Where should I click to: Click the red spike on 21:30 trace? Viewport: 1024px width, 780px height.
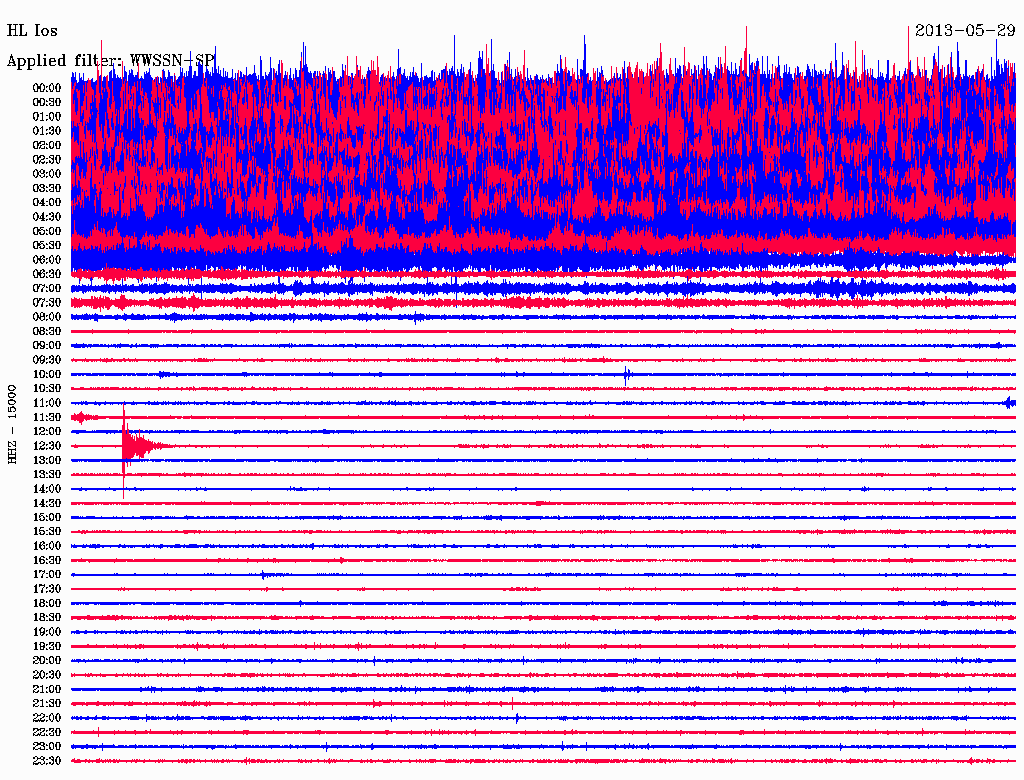[512, 704]
